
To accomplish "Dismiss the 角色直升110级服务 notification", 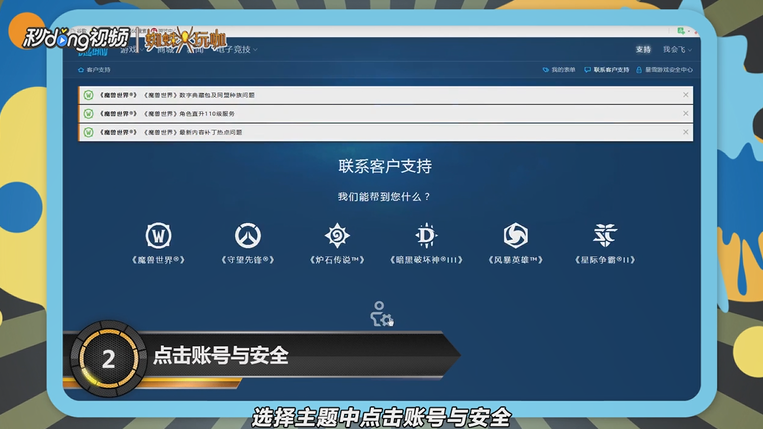I will [686, 113].
